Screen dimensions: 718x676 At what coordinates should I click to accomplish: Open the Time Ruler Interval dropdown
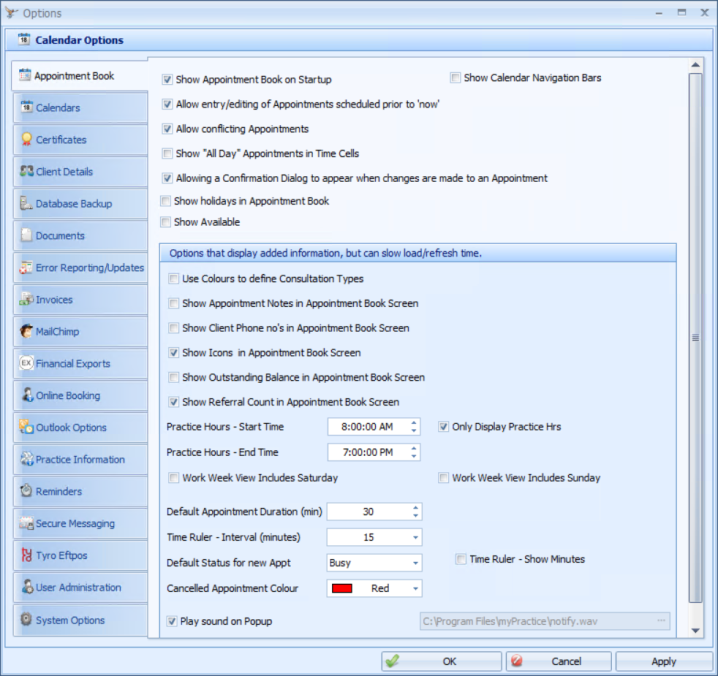pos(415,537)
